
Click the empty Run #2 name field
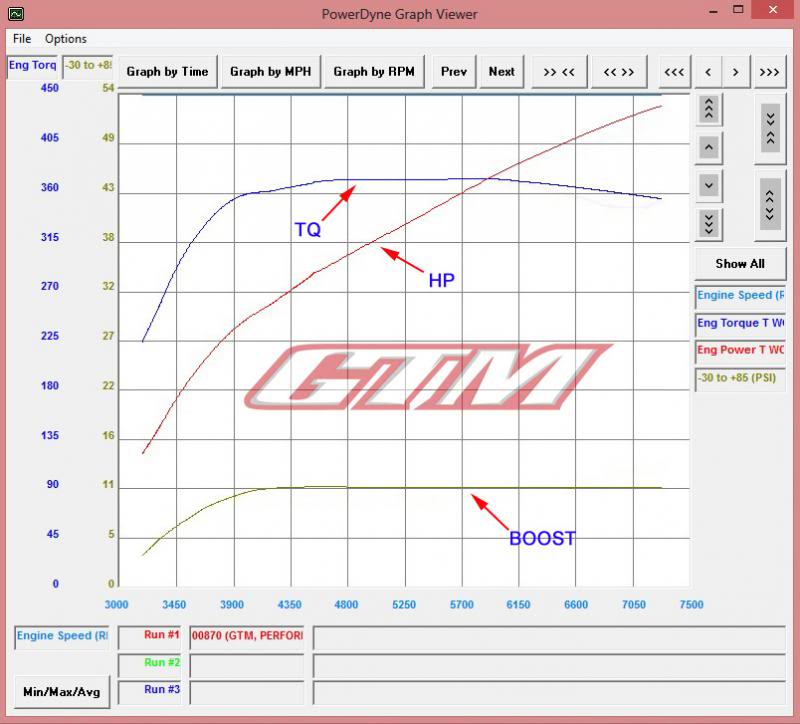point(247,665)
